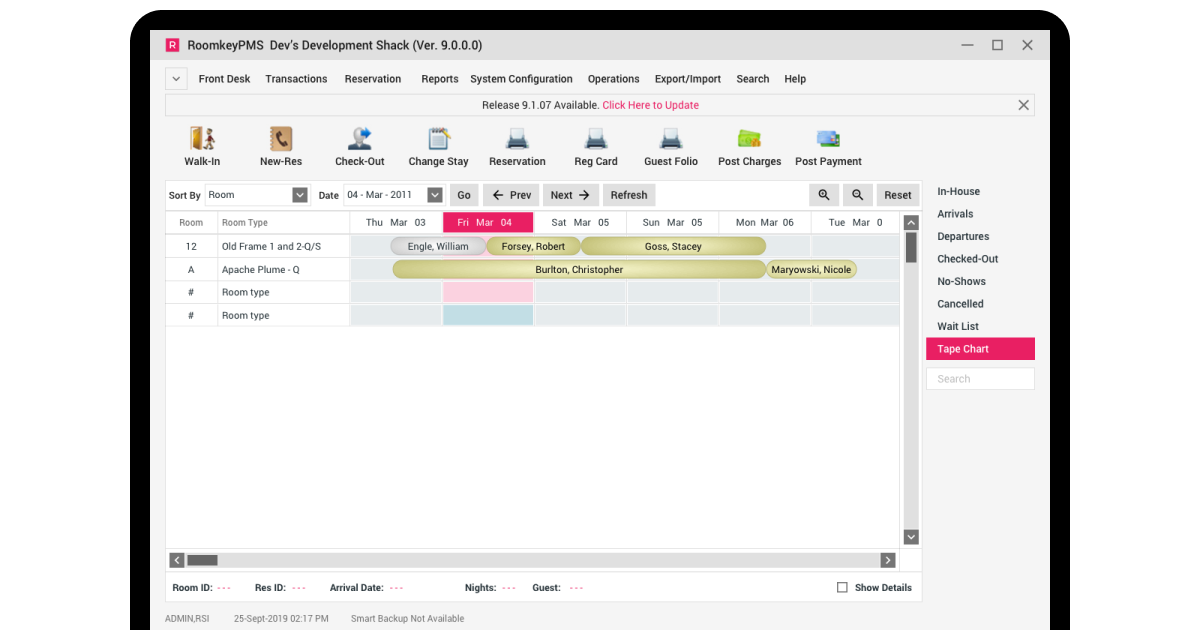The height and width of the screenshot is (630, 1200).
Task: Go to previous dates with Prev
Action: click(x=511, y=195)
